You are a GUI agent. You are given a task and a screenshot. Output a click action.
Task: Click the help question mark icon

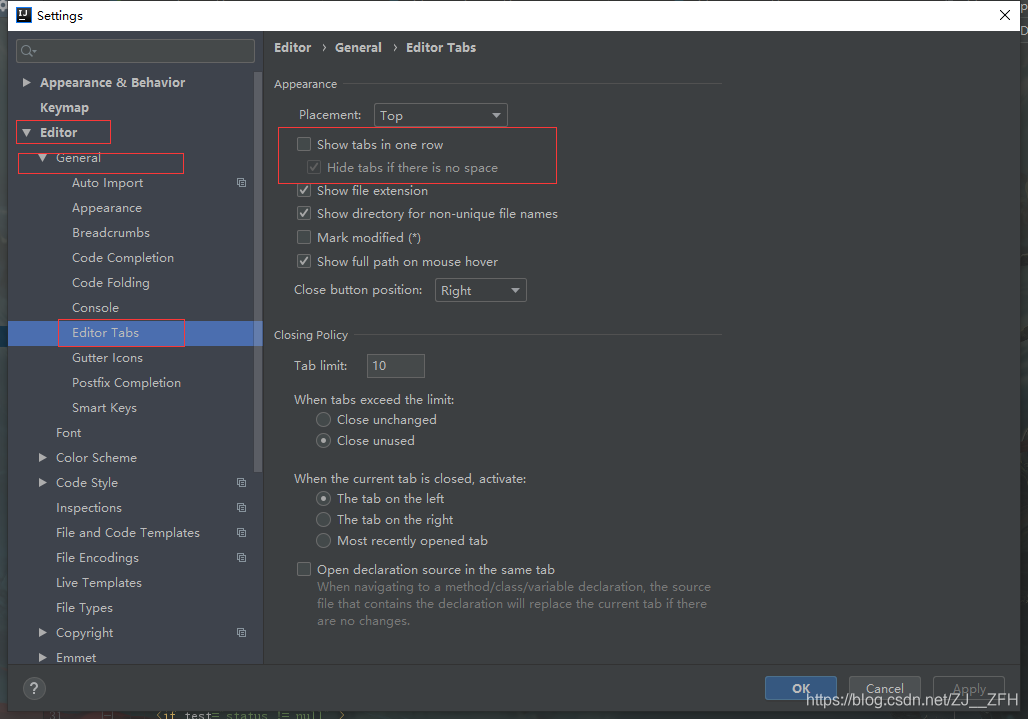34,688
